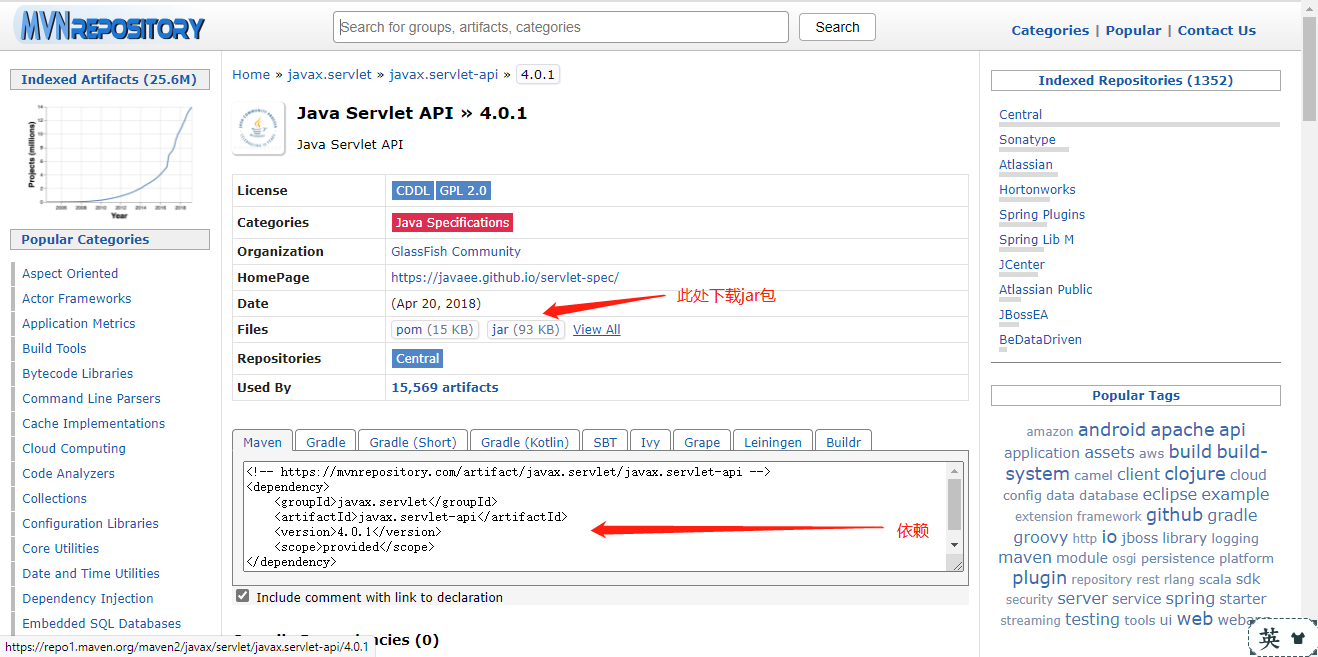Screen dimensions: 1318x657
Task: Click inside the Maven dependency code box
Action: coord(594,516)
